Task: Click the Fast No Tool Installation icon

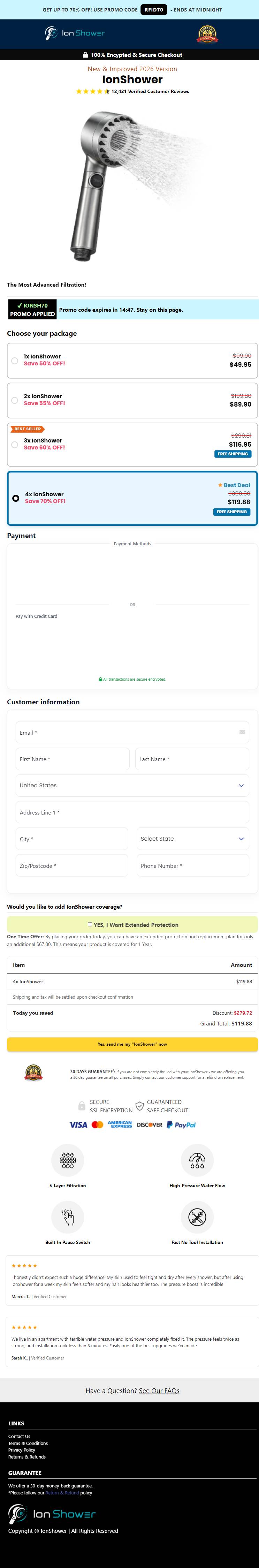Action: [197, 1217]
